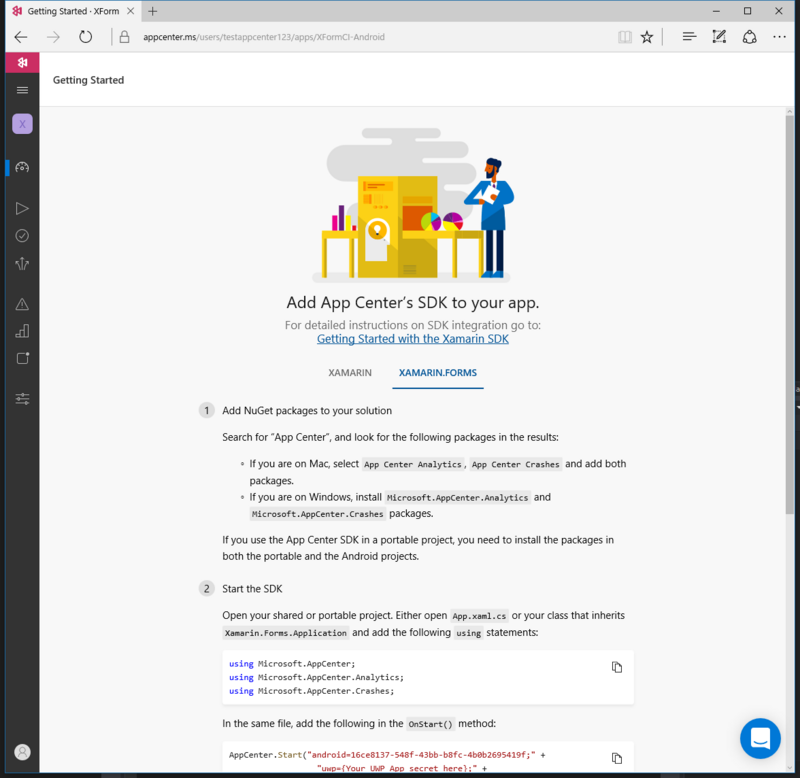Refresh the page

(86, 37)
